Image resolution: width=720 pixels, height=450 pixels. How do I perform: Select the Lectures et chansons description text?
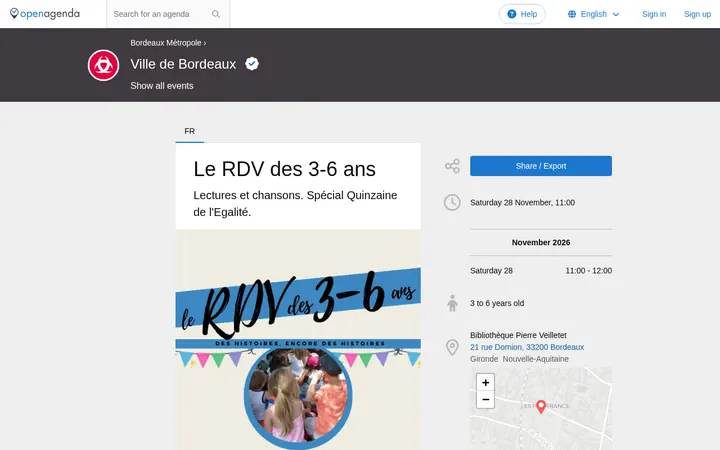[x=295, y=203]
